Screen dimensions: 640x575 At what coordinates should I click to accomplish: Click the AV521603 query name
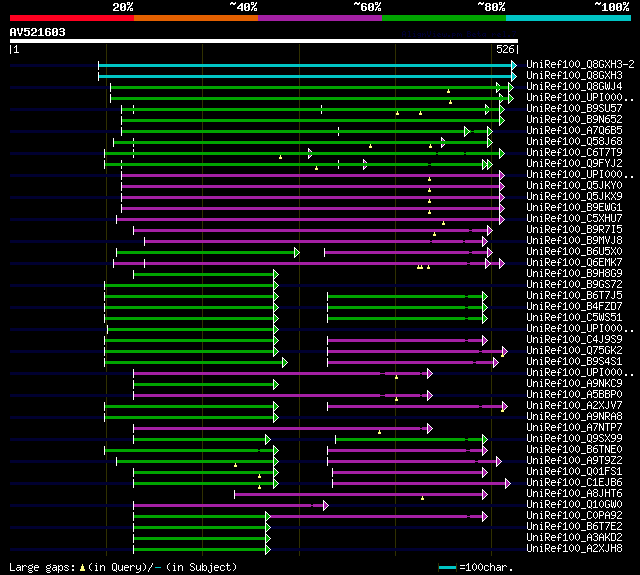(38, 32)
